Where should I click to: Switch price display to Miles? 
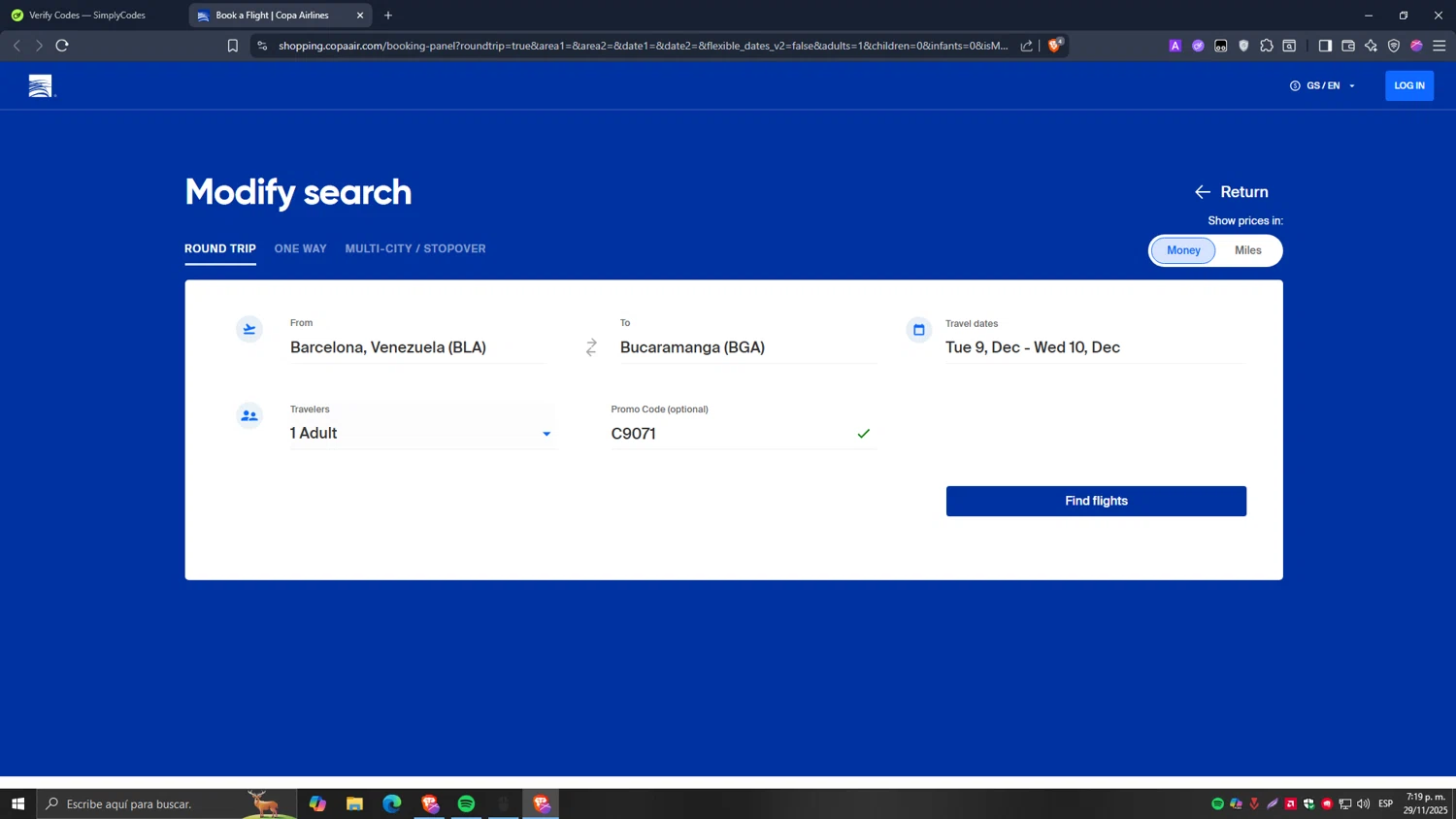tap(1247, 250)
